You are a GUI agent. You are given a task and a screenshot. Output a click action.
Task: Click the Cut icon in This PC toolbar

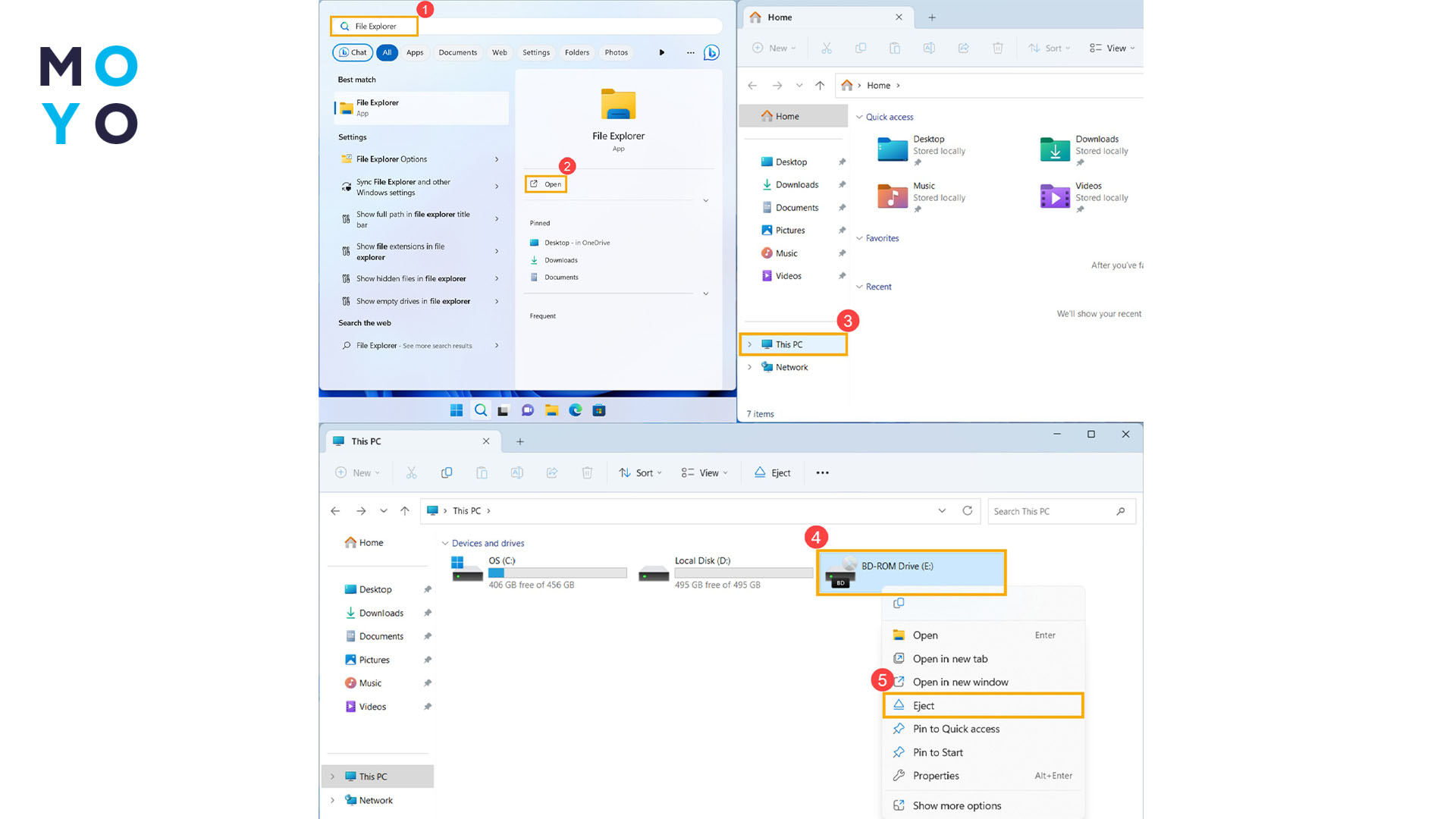(x=412, y=472)
